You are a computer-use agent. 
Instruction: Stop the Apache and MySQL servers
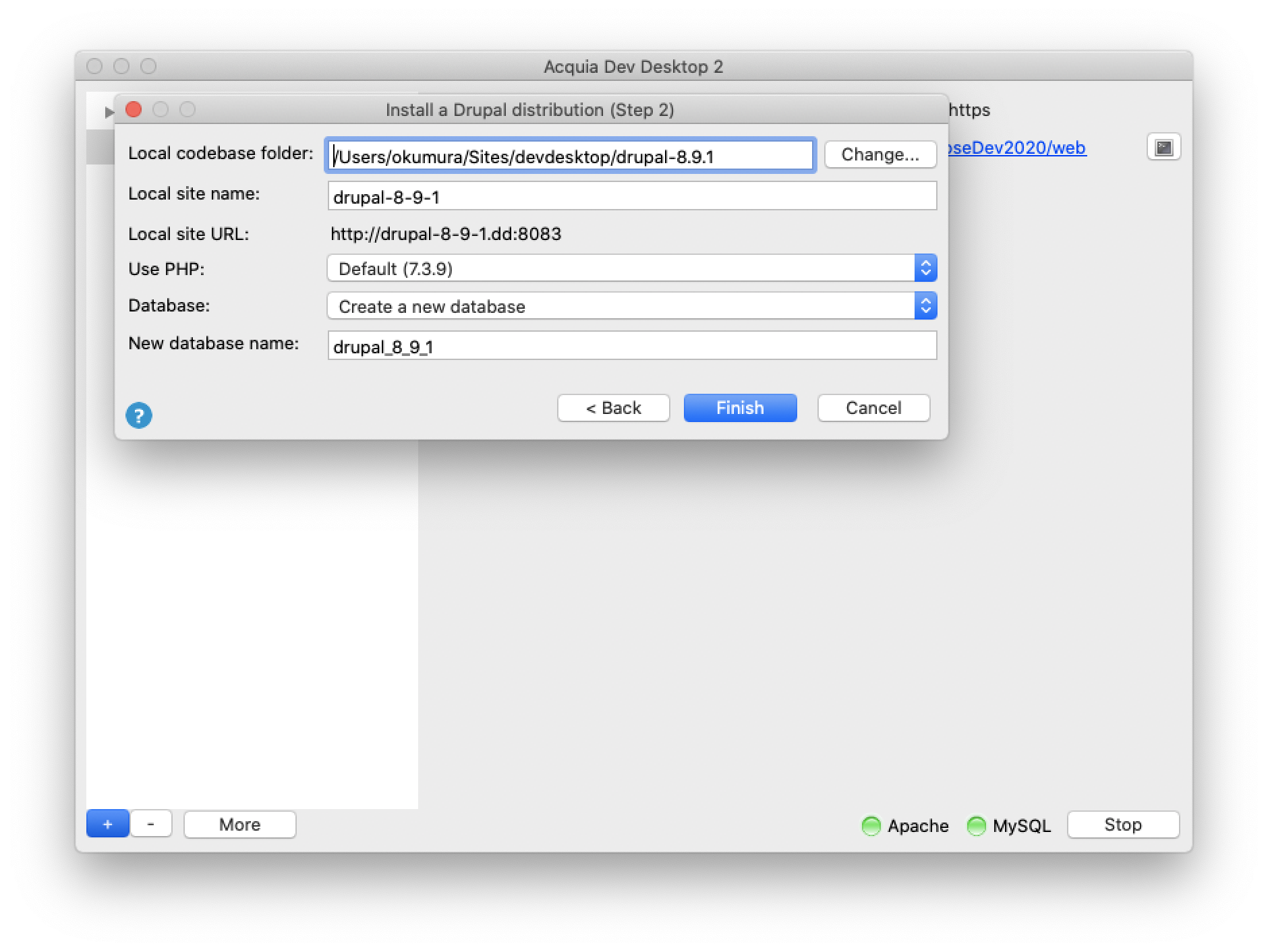pyautogui.click(x=1123, y=824)
